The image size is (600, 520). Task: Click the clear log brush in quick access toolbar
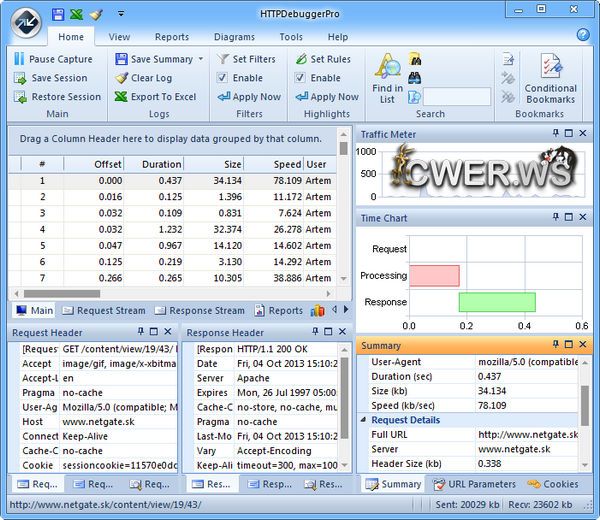click(x=96, y=15)
